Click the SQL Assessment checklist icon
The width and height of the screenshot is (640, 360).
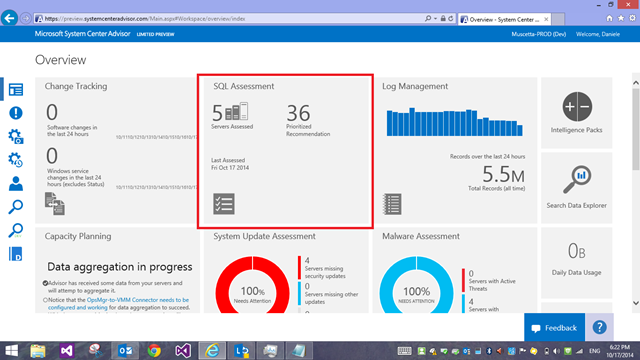224,204
